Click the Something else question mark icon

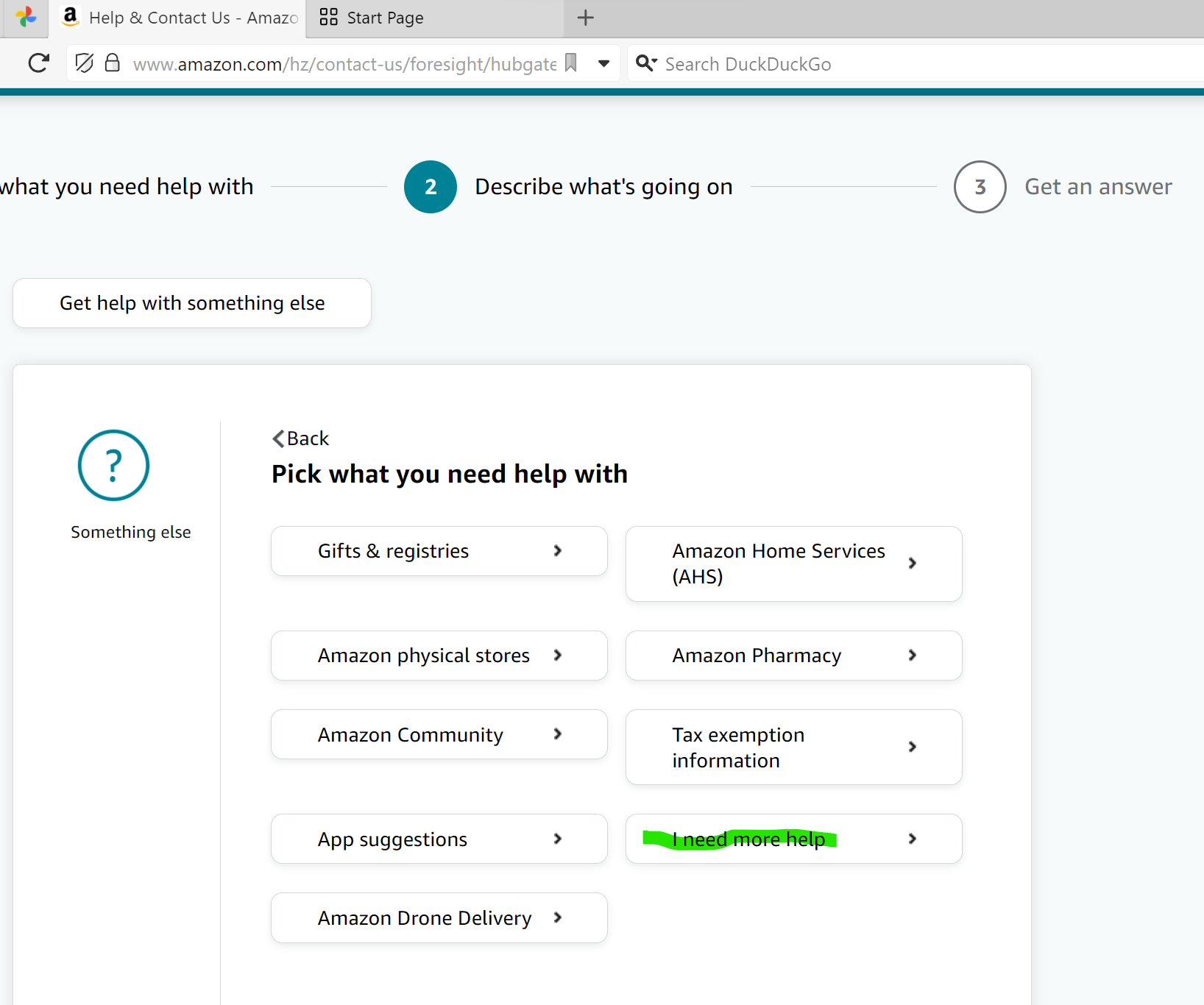pyautogui.click(x=113, y=466)
